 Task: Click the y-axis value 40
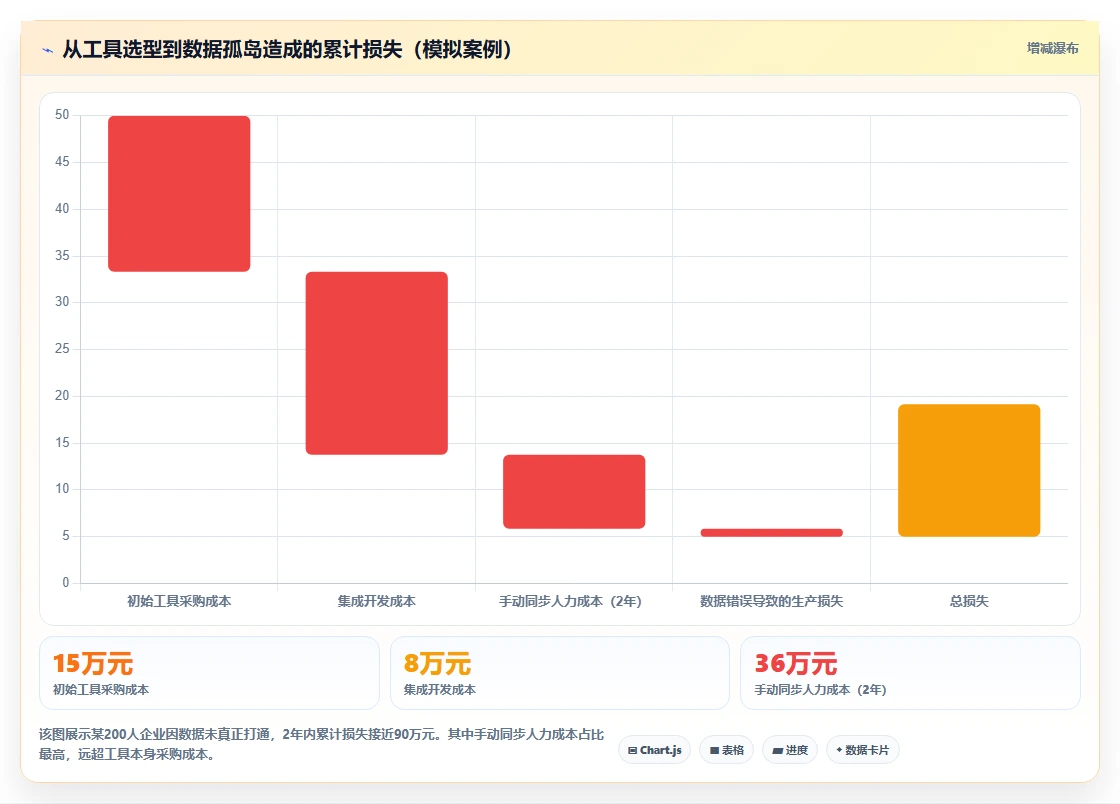(x=62, y=208)
